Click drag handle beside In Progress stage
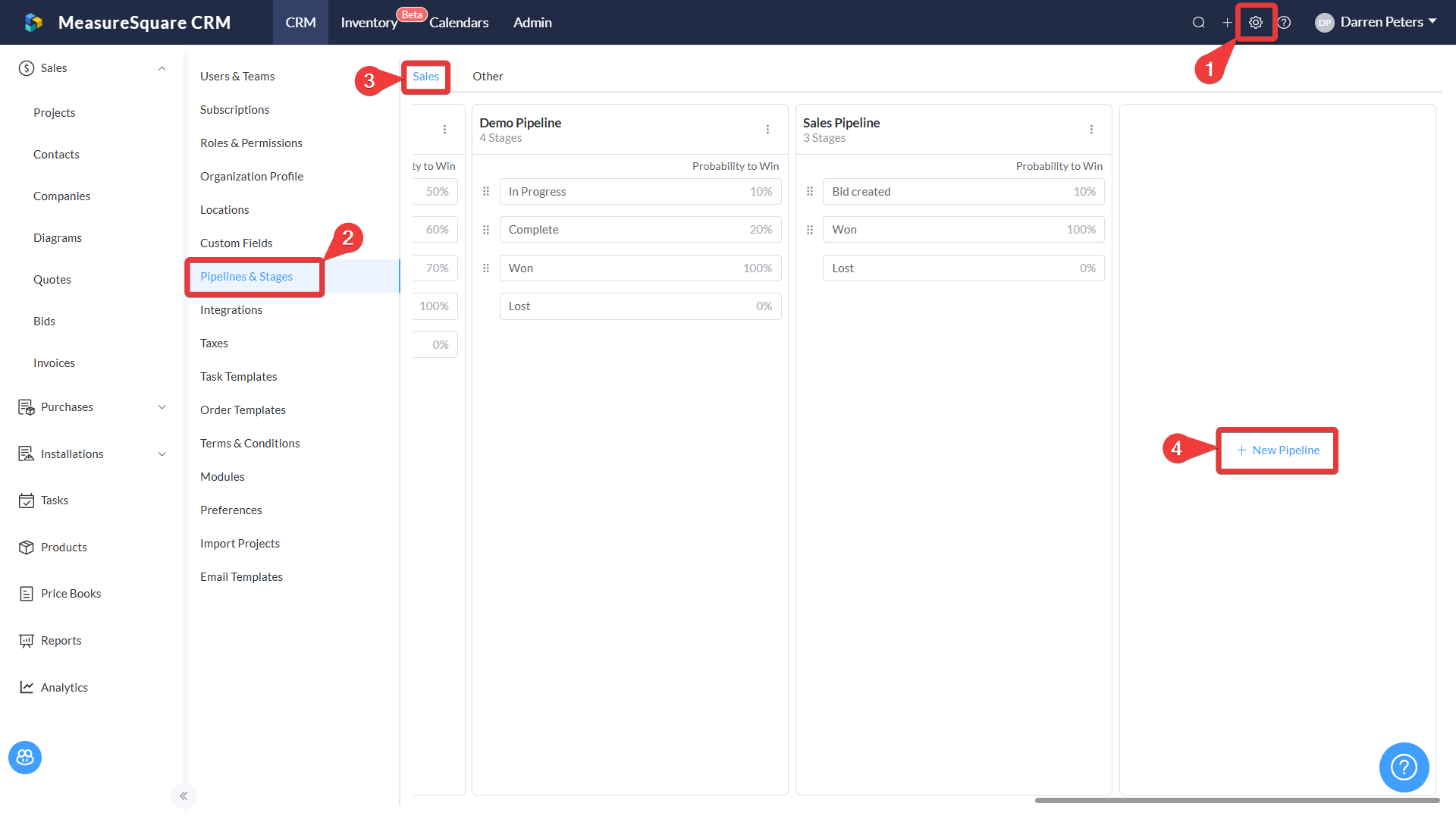Image resolution: width=1456 pixels, height=819 pixels. click(x=486, y=192)
